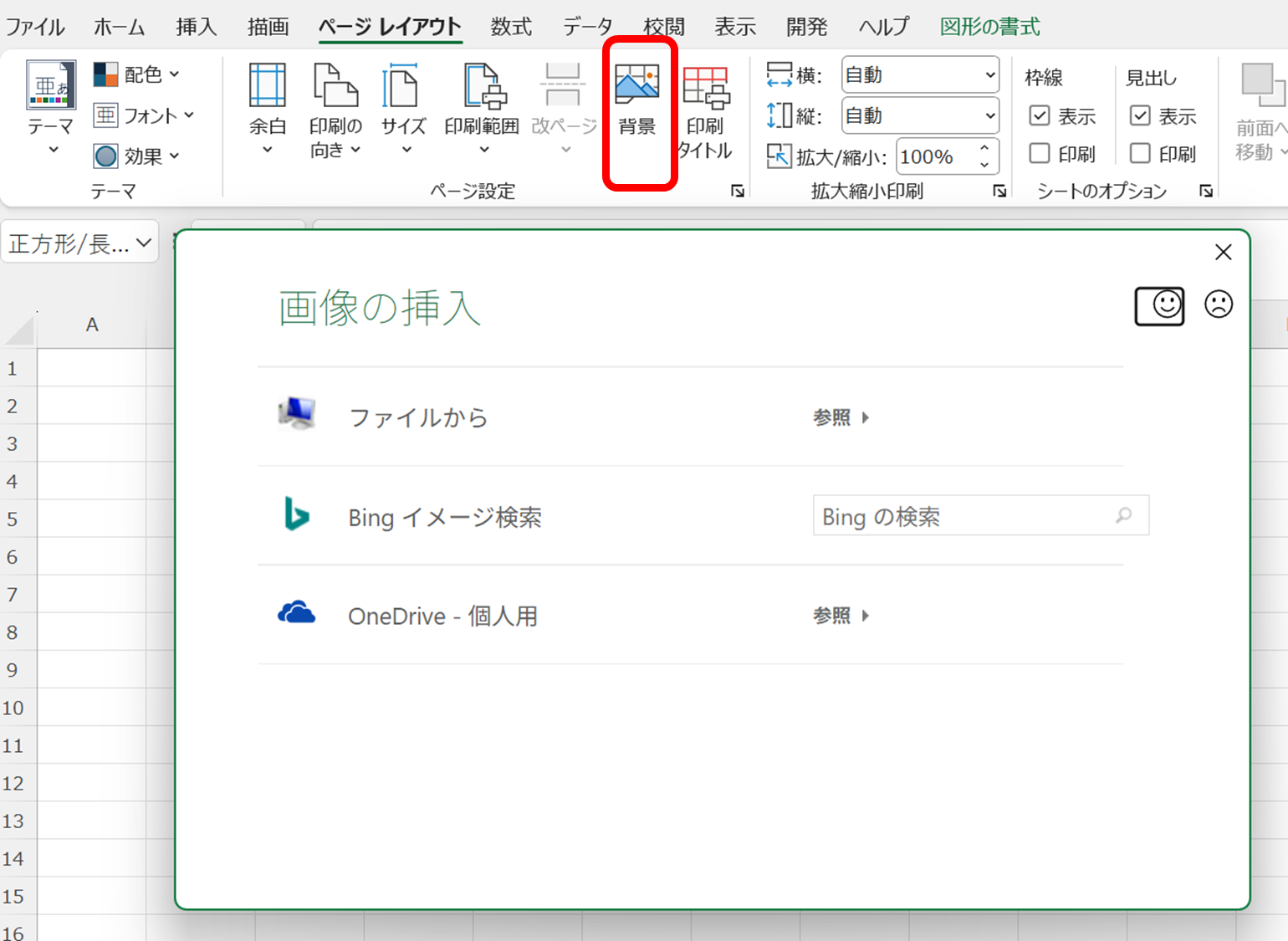The height and width of the screenshot is (941, 1288).
Task: Enable 枠線 印刷 gridlines print checkbox
Action: point(1040,154)
